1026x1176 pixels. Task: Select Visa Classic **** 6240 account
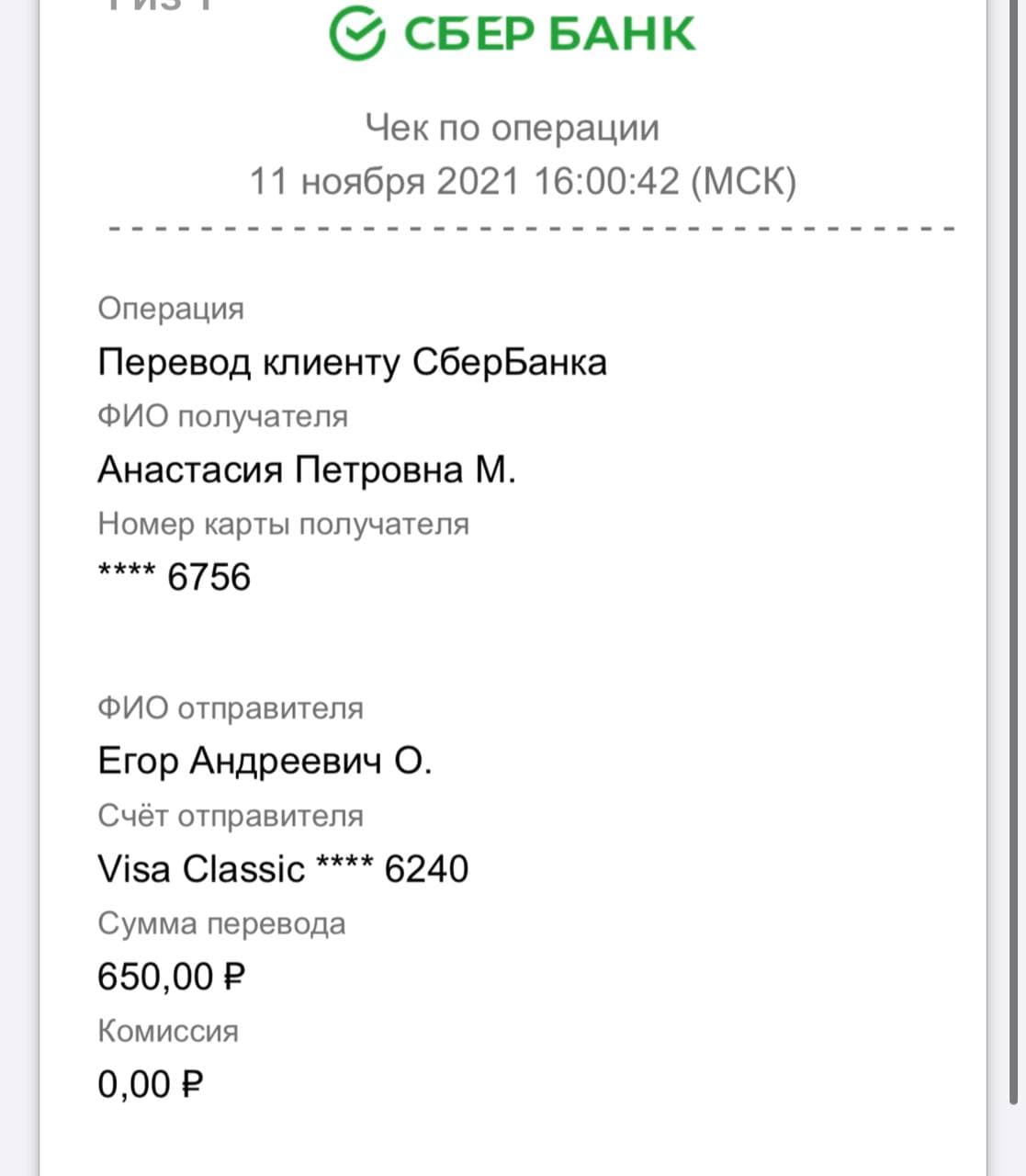pos(283,869)
